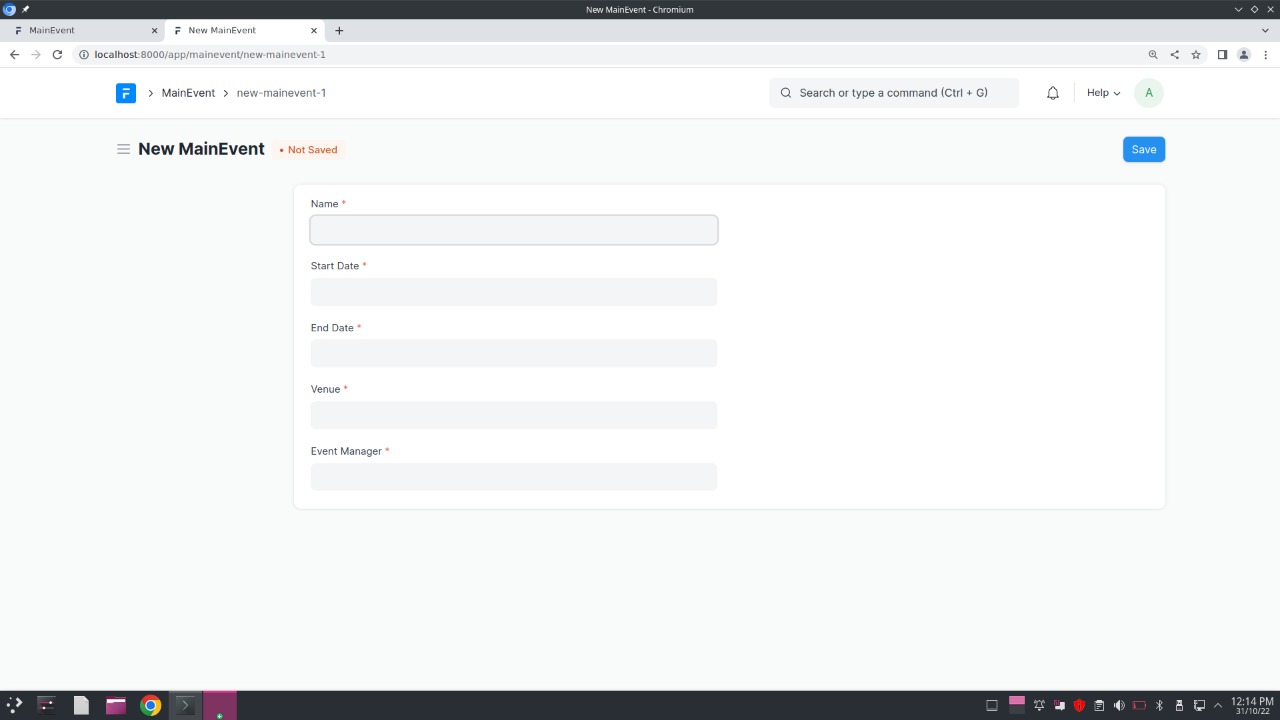The height and width of the screenshot is (720, 1280).
Task: Click the Not Saved status indicator
Action: 308,150
